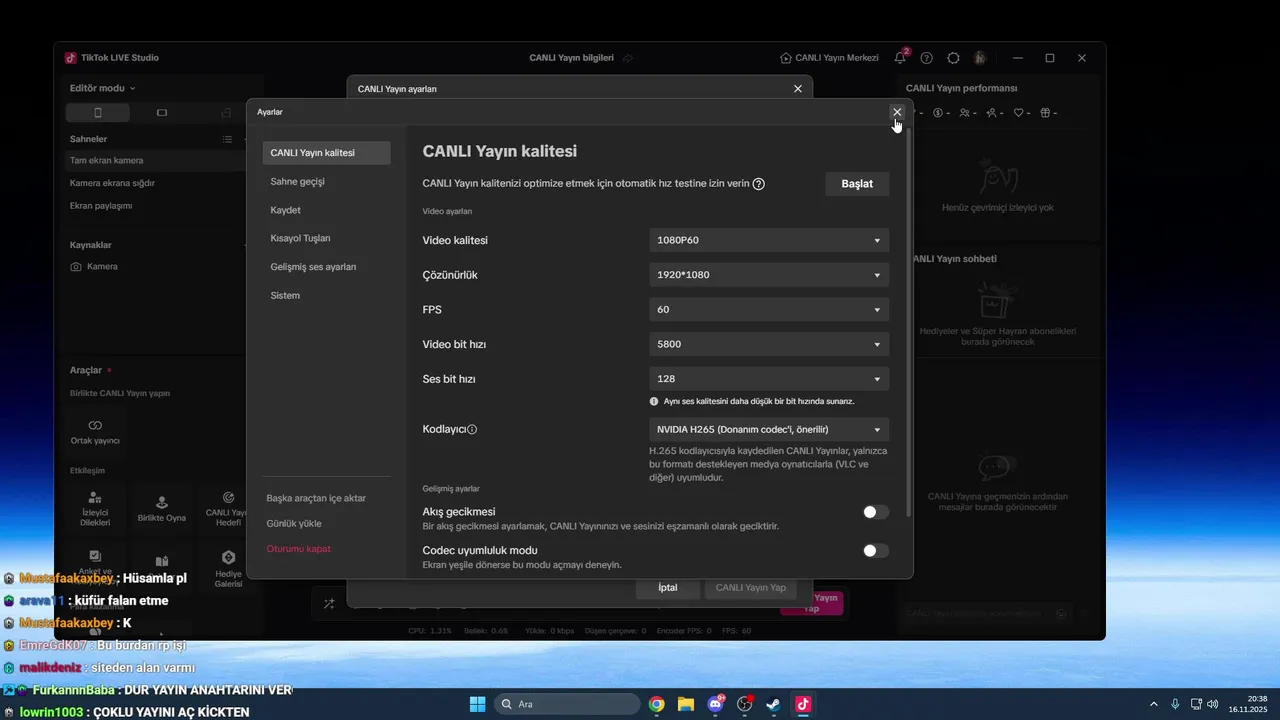The height and width of the screenshot is (720, 1280).
Task: Click Windows taskbar search box Ara
Action: point(568,704)
